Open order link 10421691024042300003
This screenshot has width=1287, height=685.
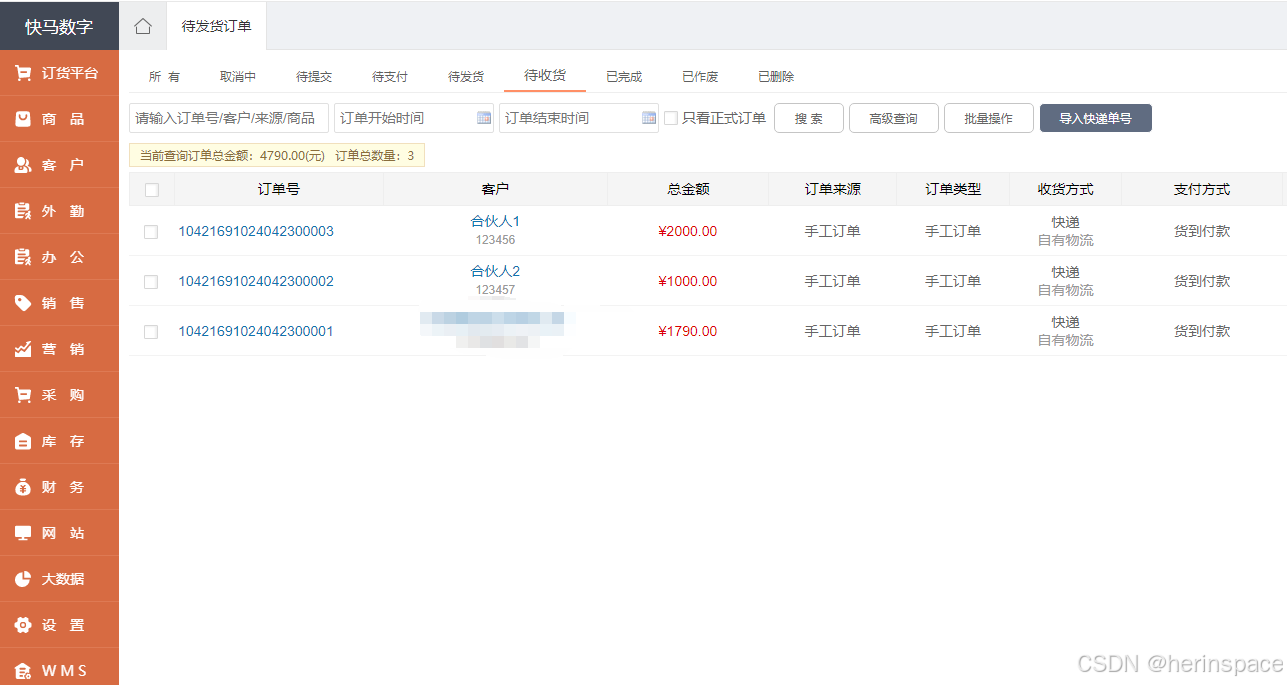point(256,232)
